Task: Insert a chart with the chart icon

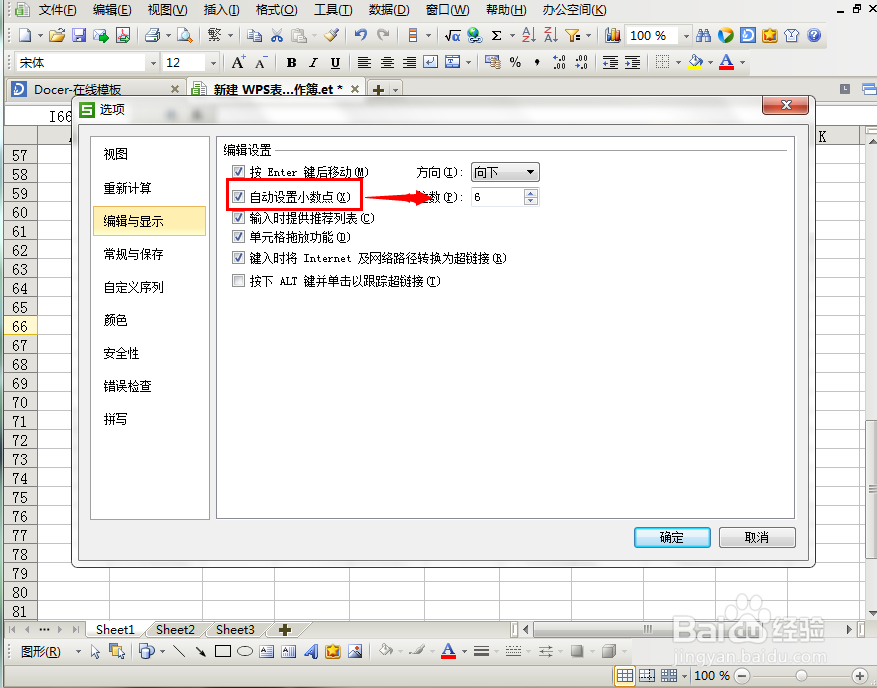Action: pos(613,35)
